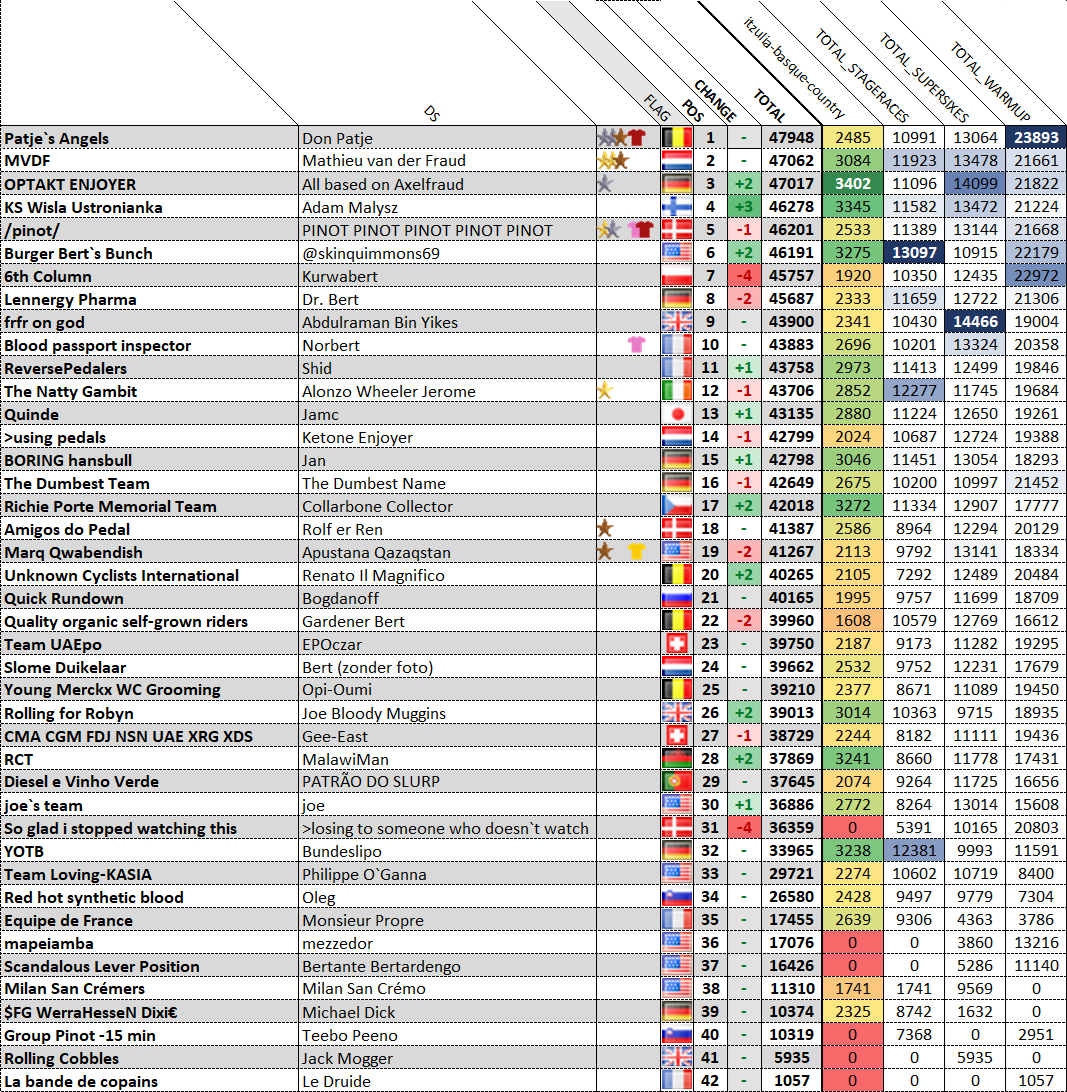1067x1092 pixels.
Task: Select the DS column header
Action: pyautogui.click(x=431, y=114)
